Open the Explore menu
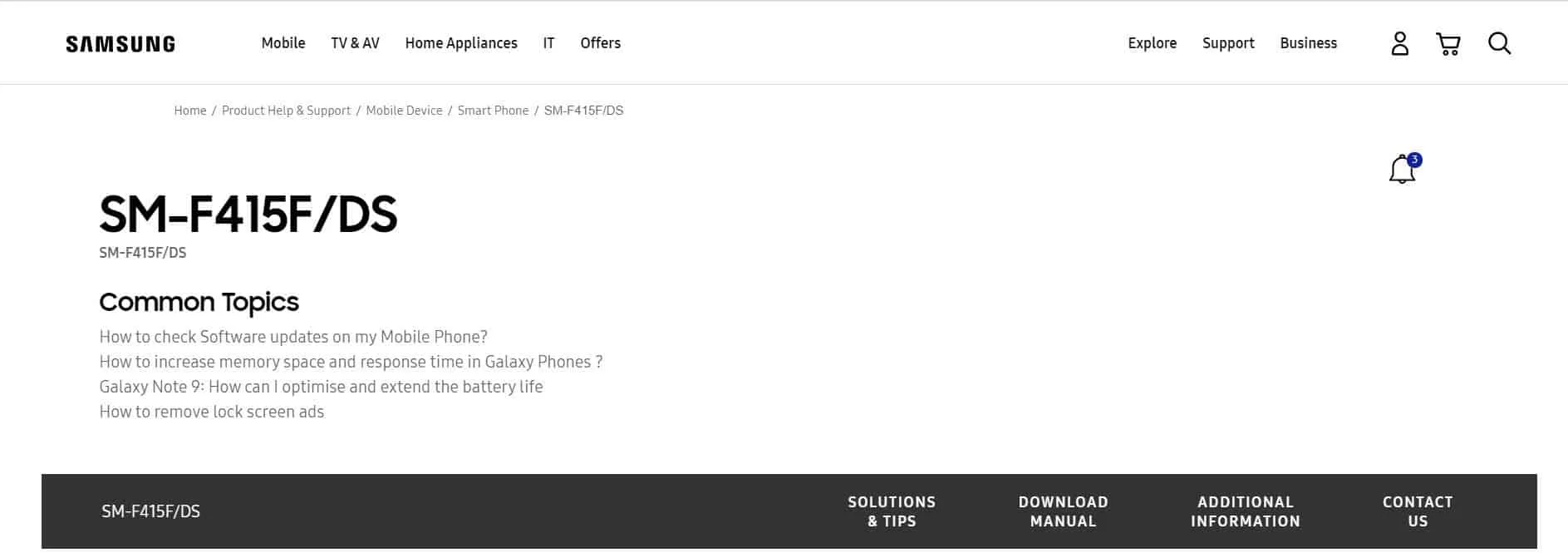 pyautogui.click(x=1152, y=43)
